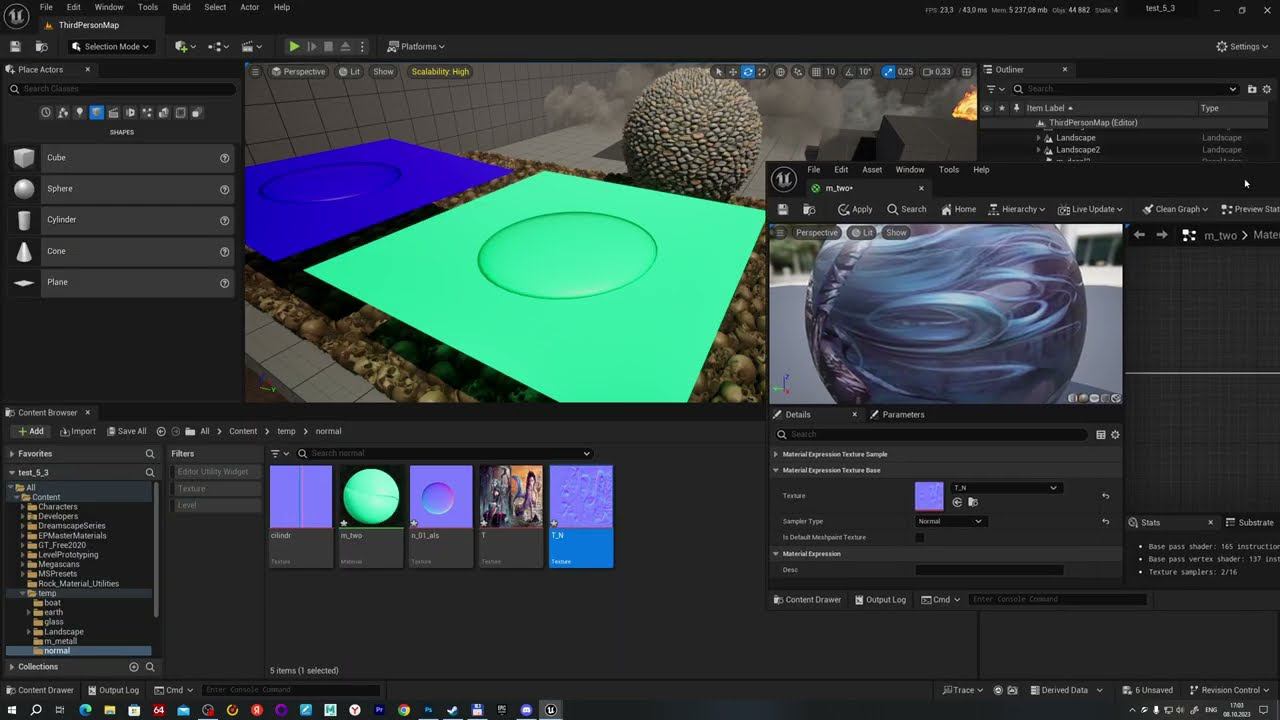Click Use Selected Asset arrow under Texture

tap(958, 502)
